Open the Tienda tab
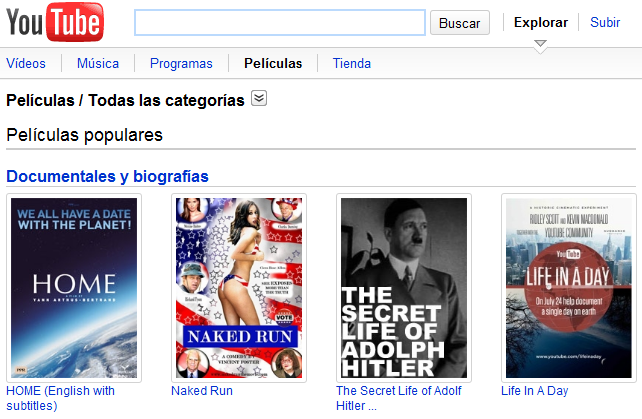Screen dimensions: 642x419 pyautogui.click(x=352, y=63)
